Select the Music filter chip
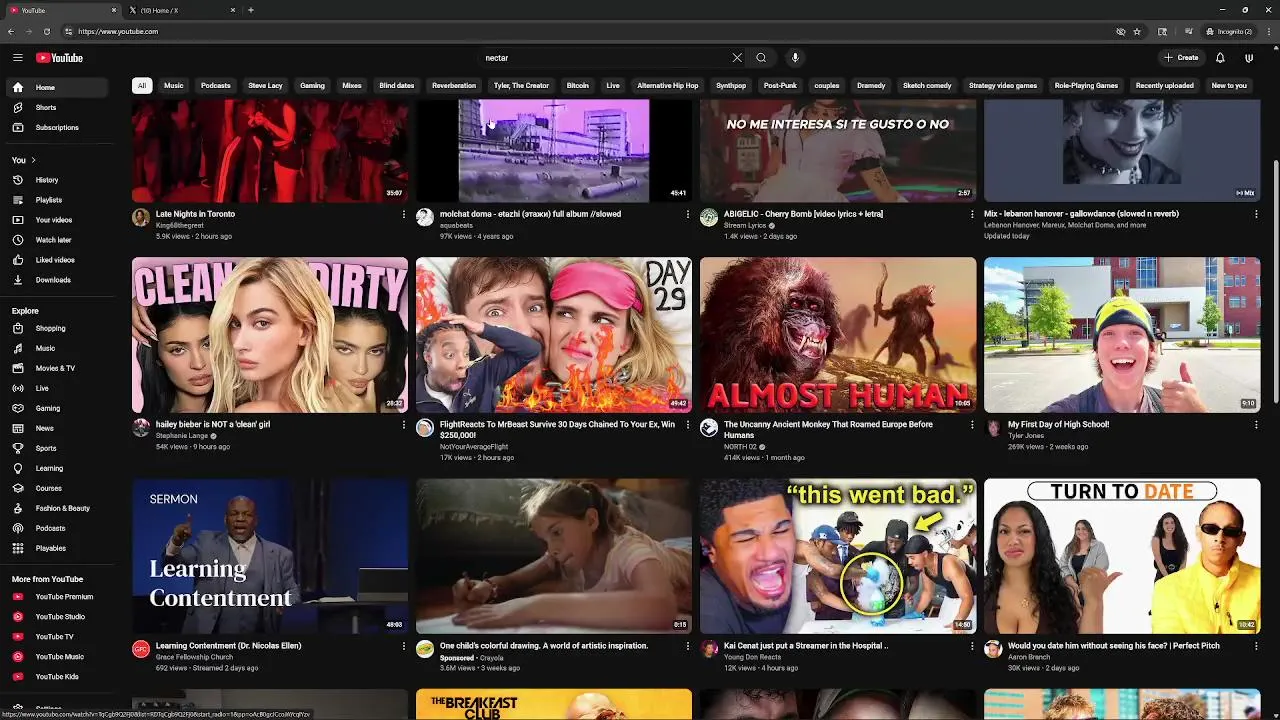This screenshot has width=1280, height=720. (x=174, y=85)
